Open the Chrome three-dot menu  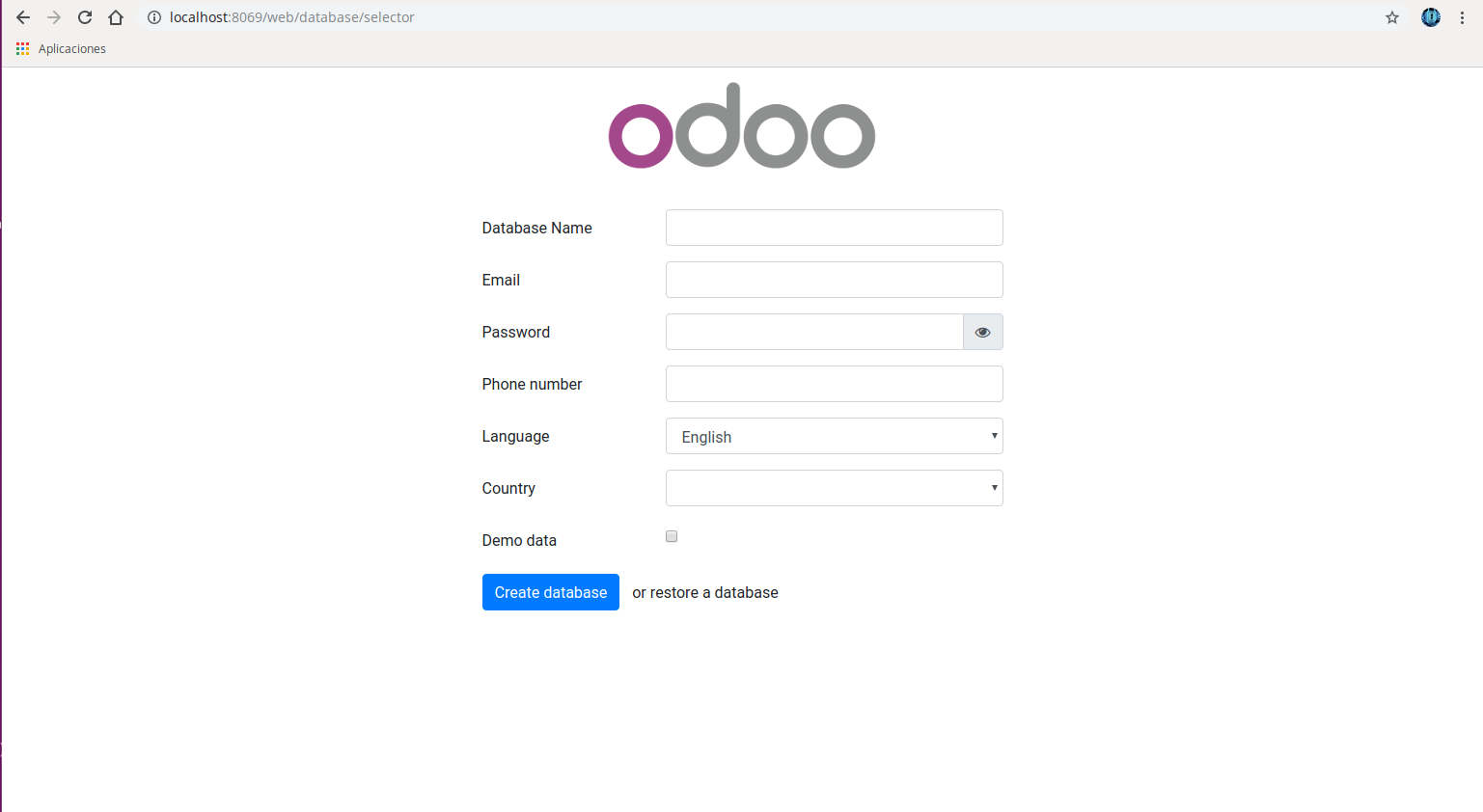[1463, 17]
